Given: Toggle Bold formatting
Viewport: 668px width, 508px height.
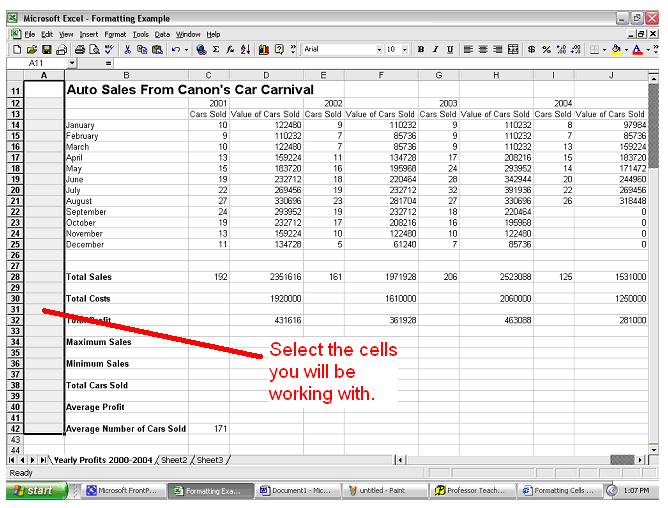Looking at the screenshot, I should tap(421, 49).
